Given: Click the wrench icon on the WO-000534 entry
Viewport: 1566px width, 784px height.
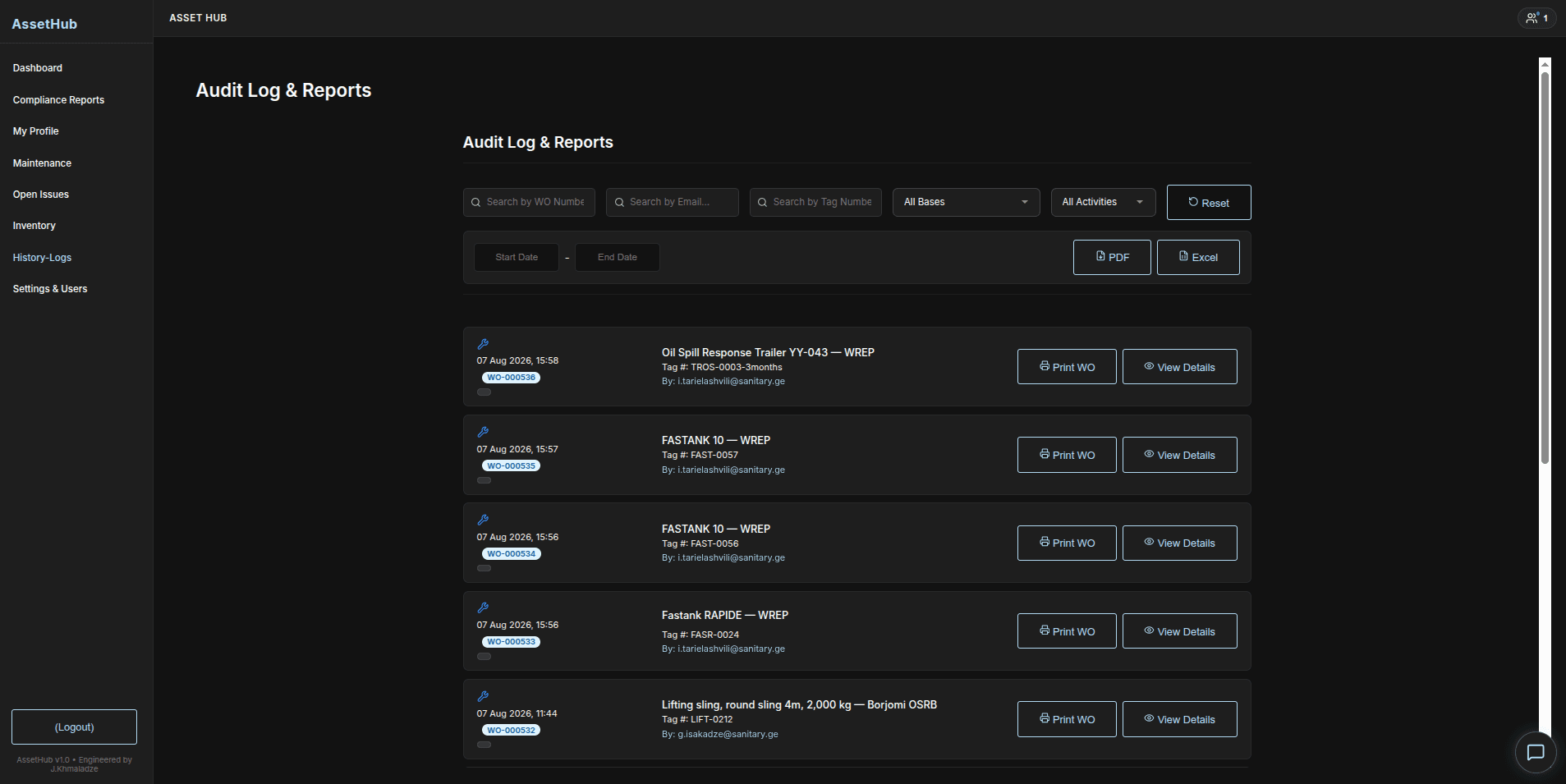Looking at the screenshot, I should pos(483,520).
